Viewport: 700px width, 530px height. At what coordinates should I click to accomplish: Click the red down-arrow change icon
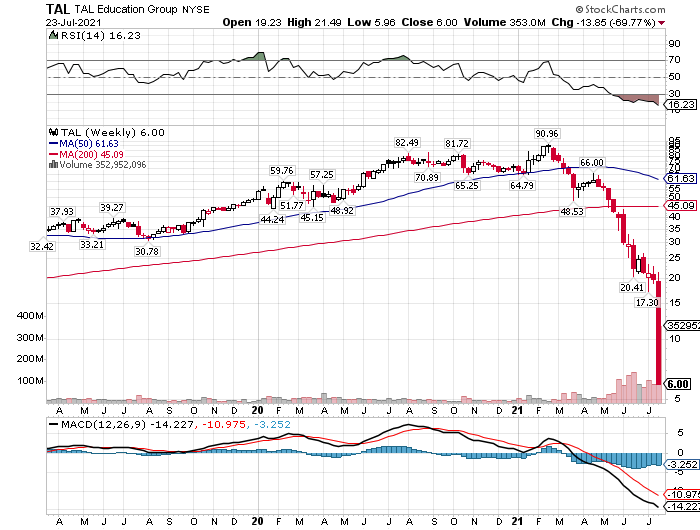pos(661,23)
